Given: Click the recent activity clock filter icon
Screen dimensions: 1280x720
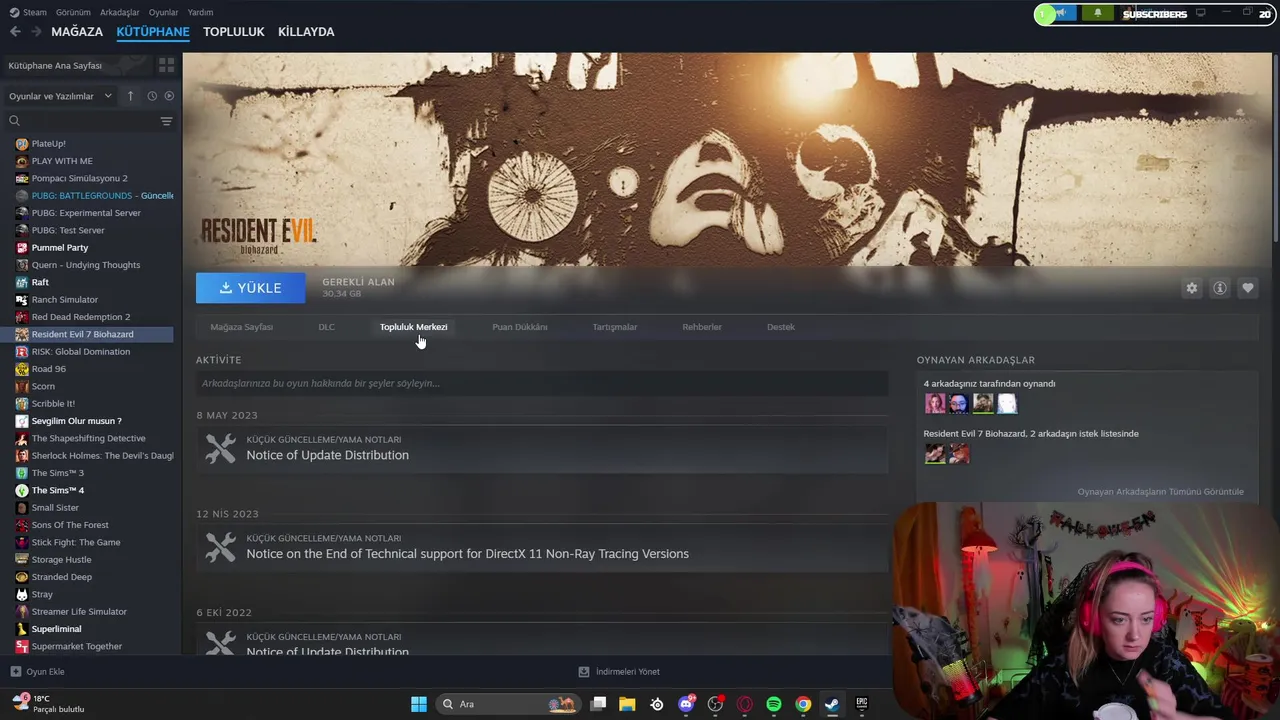Looking at the screenshot, I should click(152, 96).
